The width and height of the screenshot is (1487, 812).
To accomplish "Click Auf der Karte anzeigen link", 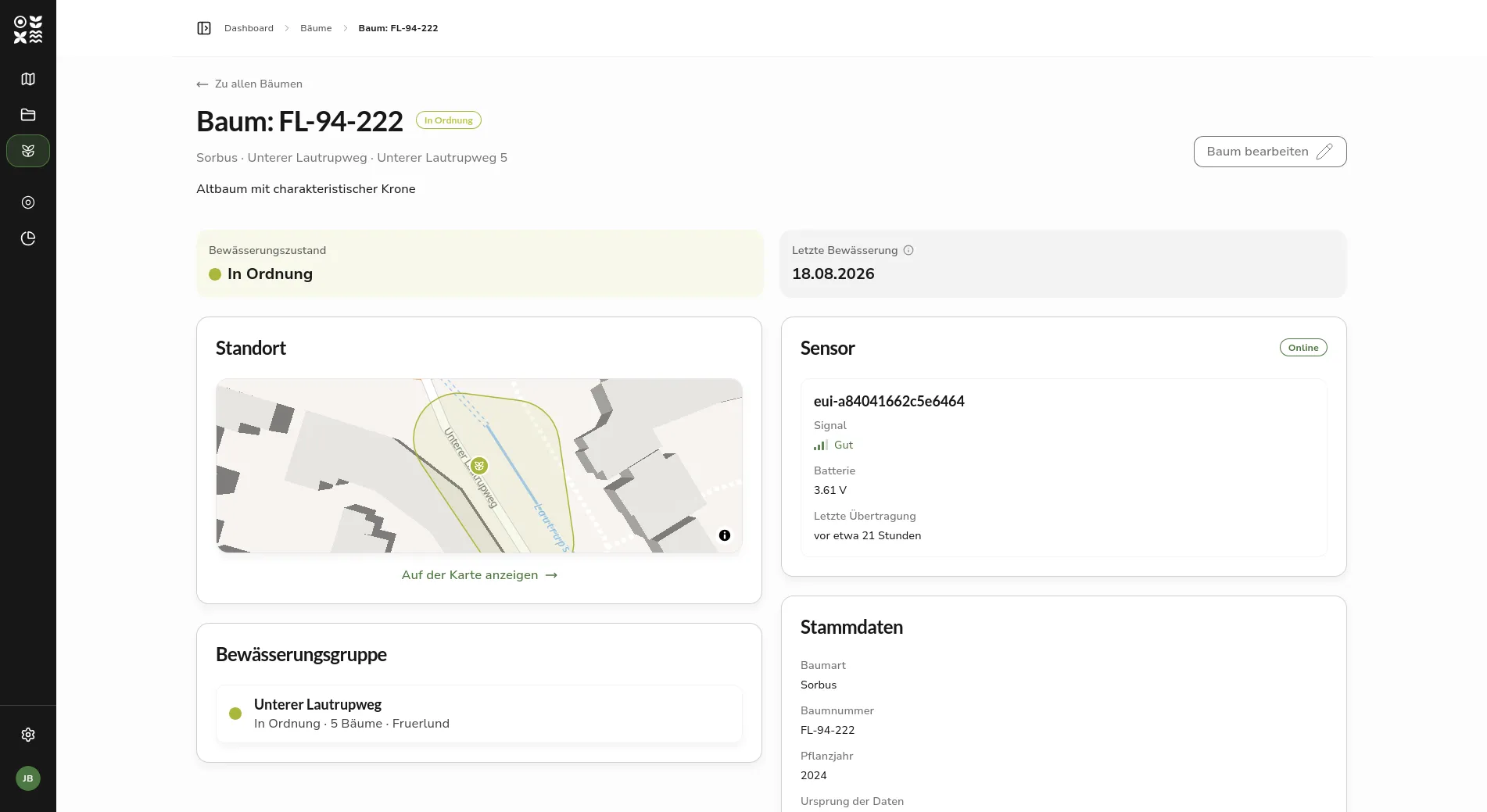I will coord(479,575).
